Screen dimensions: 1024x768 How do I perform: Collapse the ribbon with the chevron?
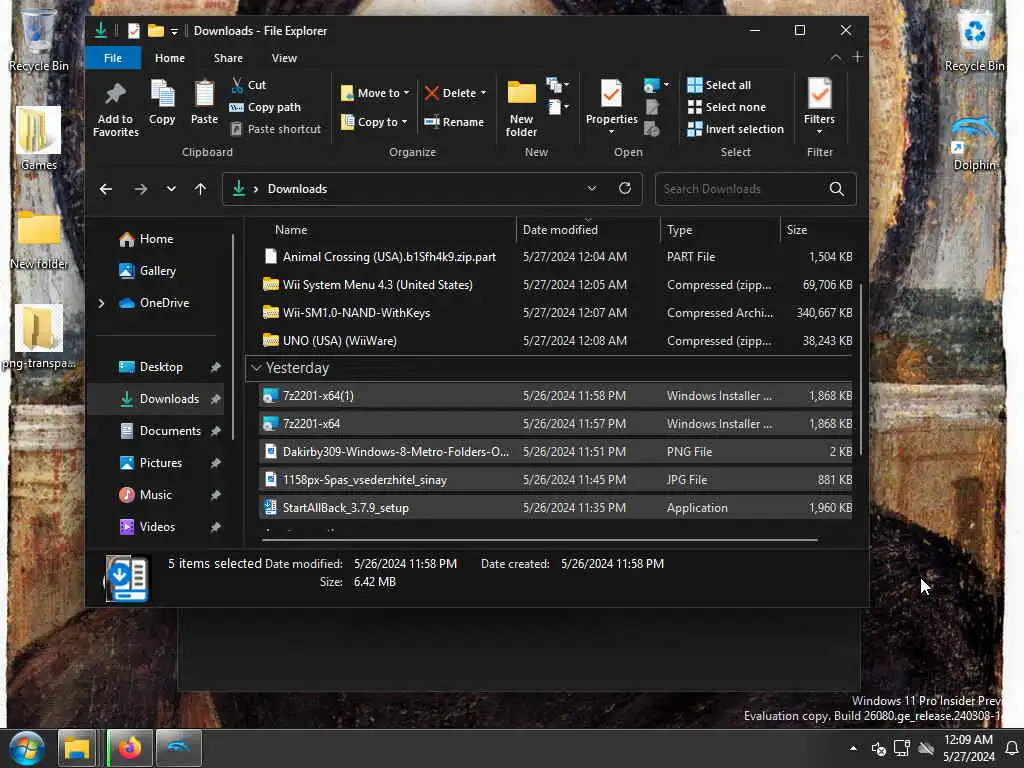835,57
